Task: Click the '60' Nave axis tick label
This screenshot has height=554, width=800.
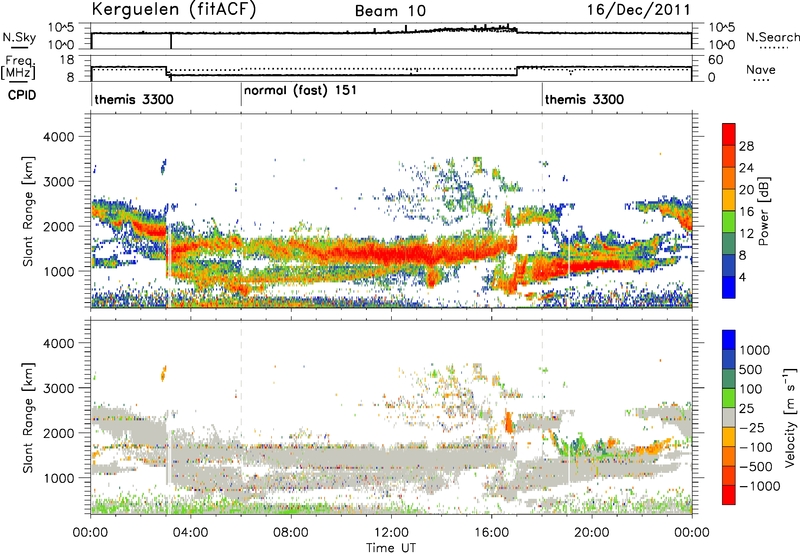Action: 715,60
